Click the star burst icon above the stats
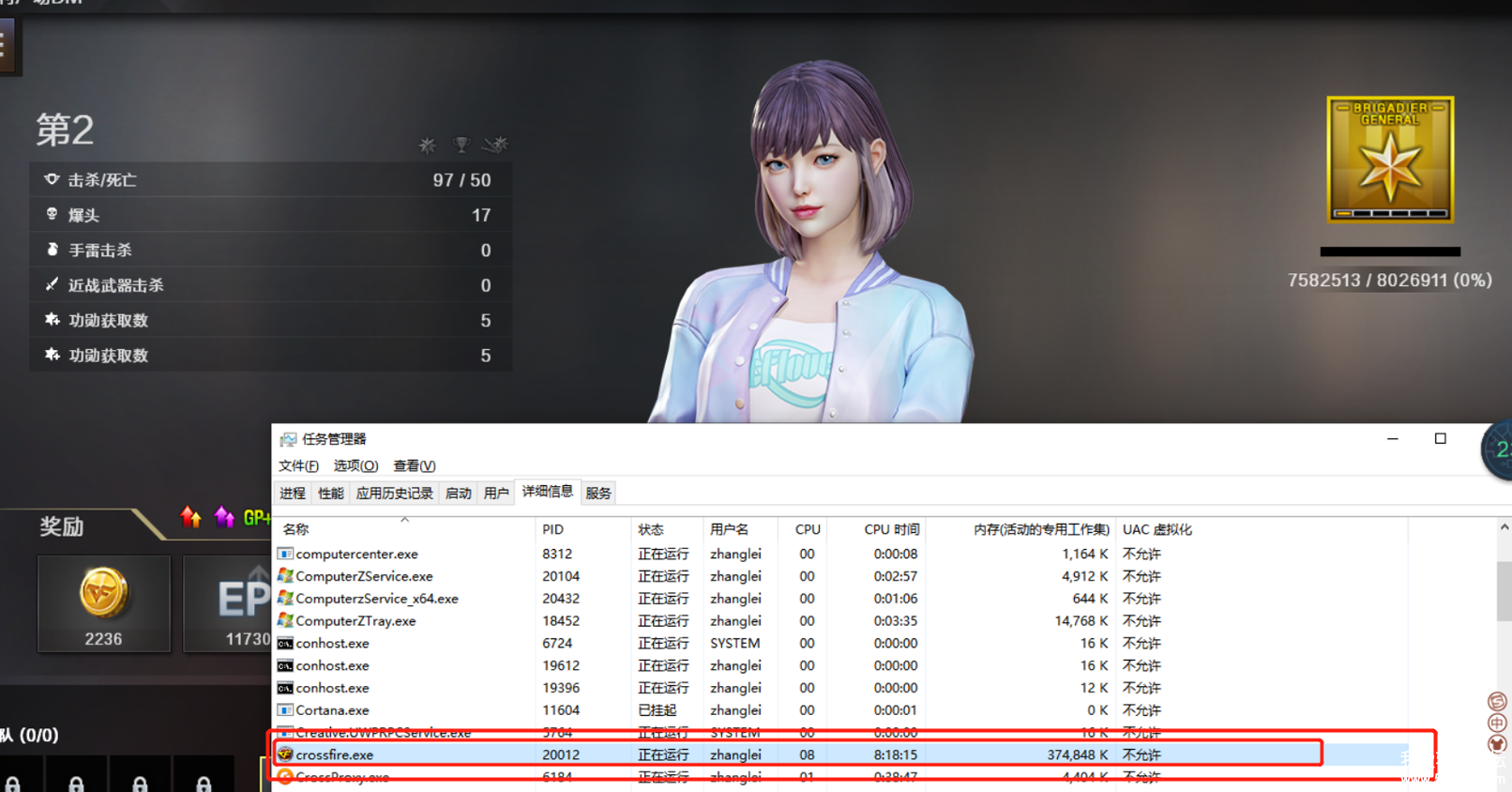This screenshot has width=1512, height=792. 428,145
